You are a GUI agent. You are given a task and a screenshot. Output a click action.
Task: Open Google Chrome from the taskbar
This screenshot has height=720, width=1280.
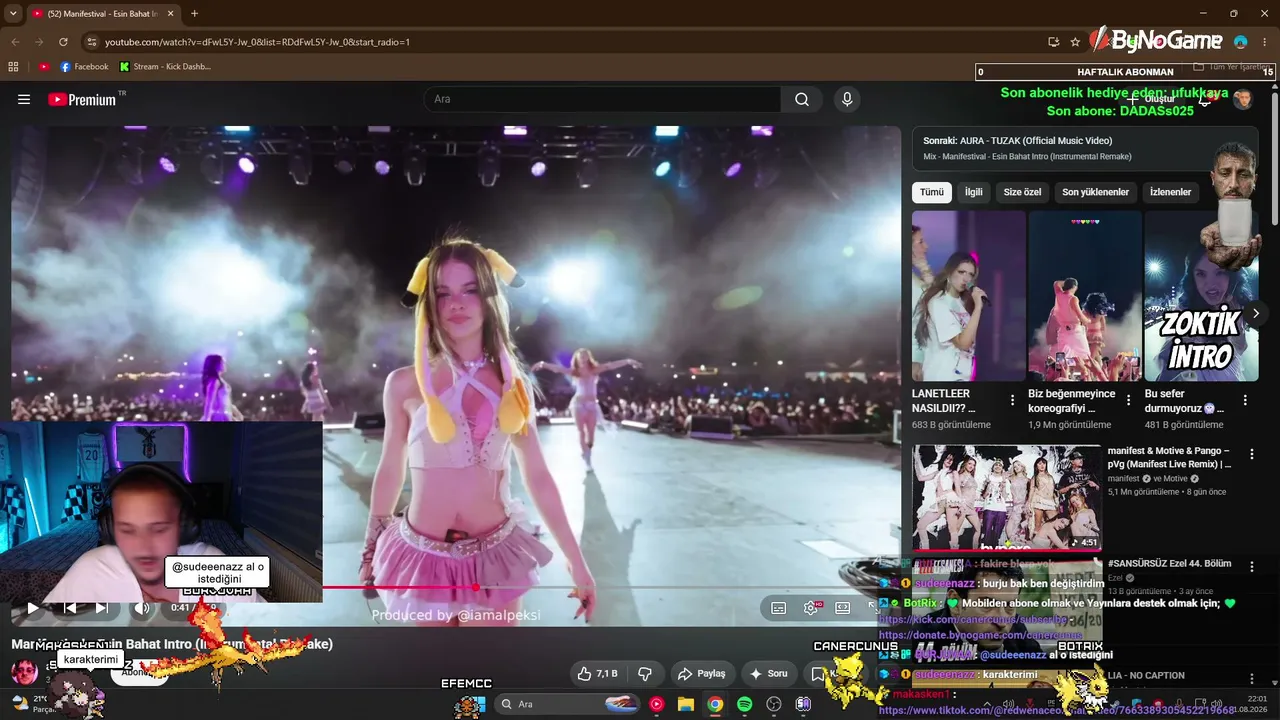click(715, 704)
